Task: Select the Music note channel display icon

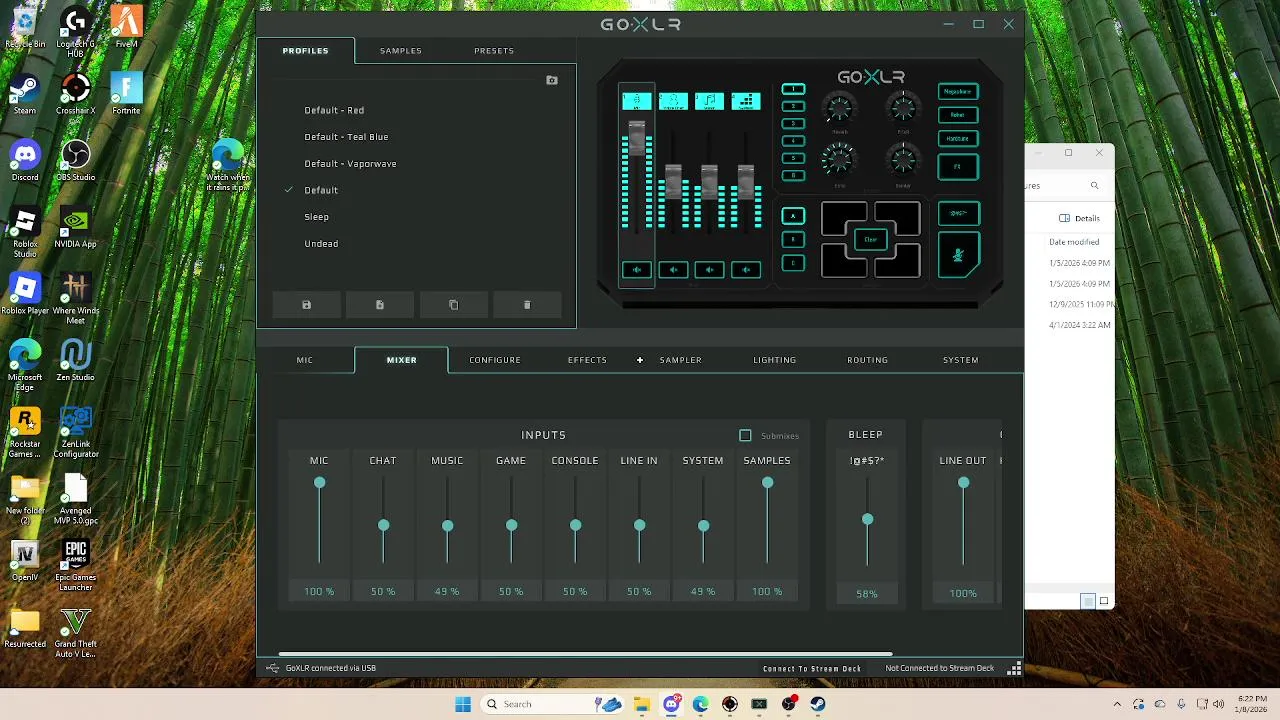Action: click(709, 101)
